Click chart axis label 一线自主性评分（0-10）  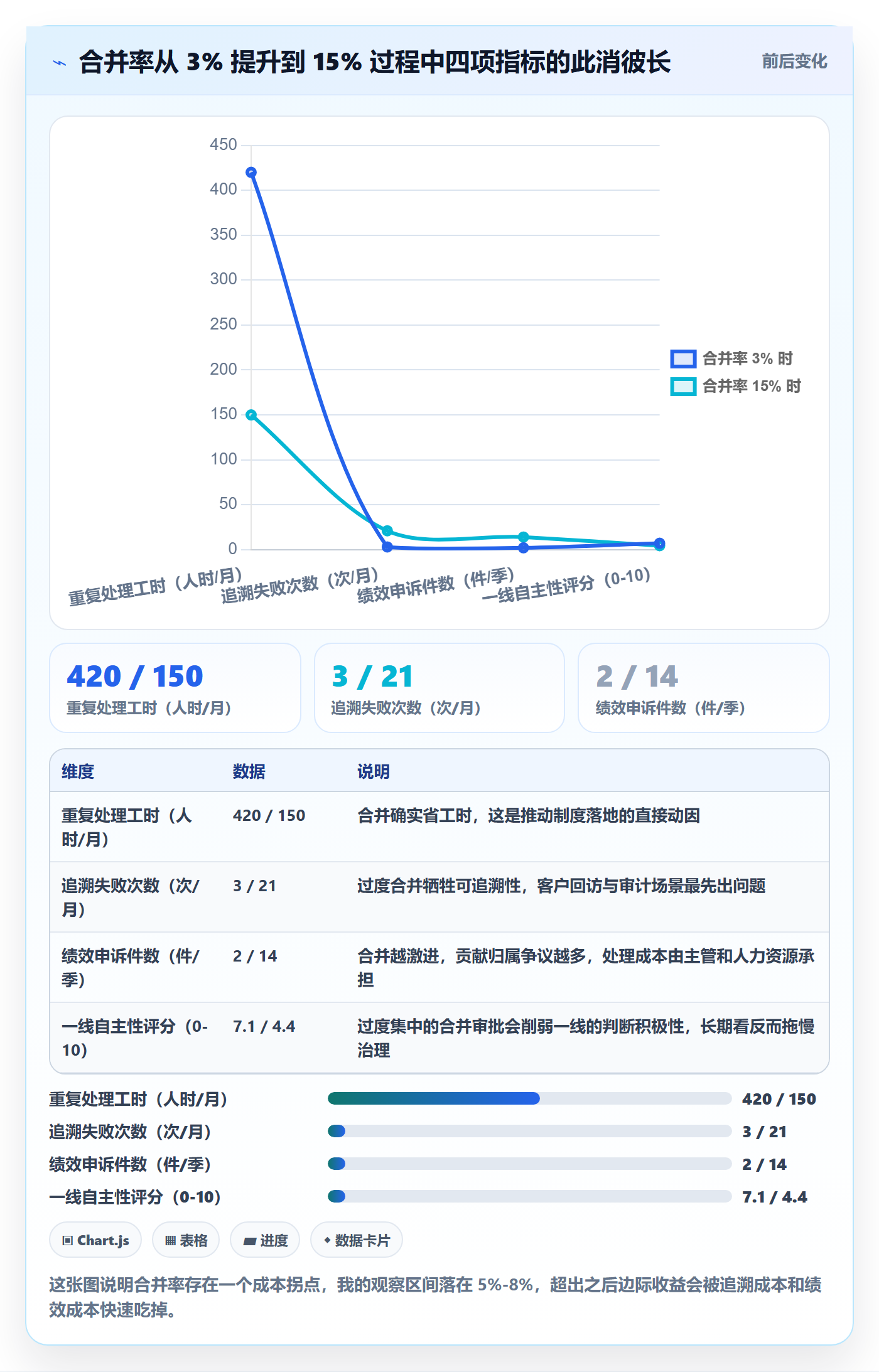pyautogui.click(x=566, y=585)
